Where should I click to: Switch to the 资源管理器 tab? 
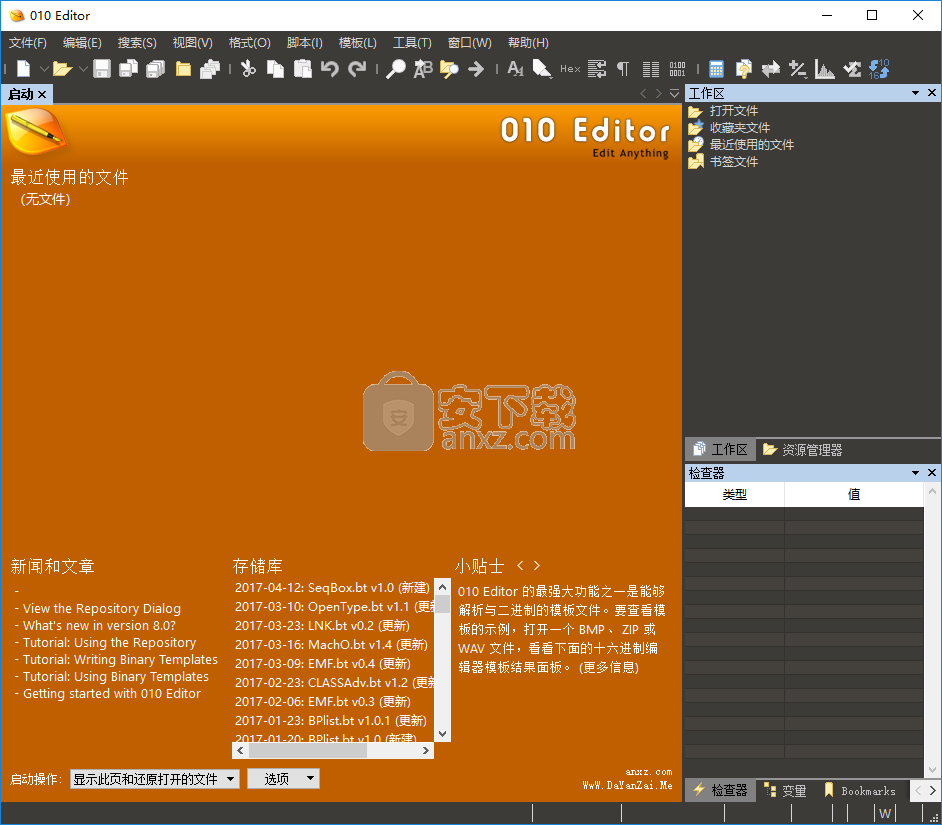click(x=802, y=449)
